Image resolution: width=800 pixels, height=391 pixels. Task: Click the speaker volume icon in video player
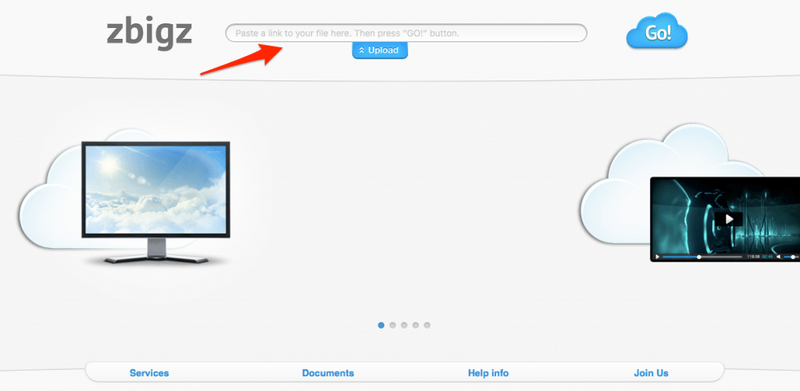pyautogui.click(x=779, y=257)
